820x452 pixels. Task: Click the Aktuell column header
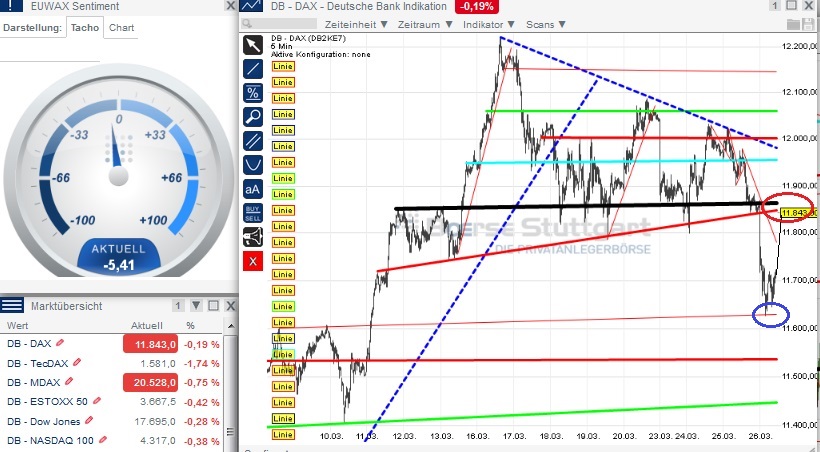point(146,325)
